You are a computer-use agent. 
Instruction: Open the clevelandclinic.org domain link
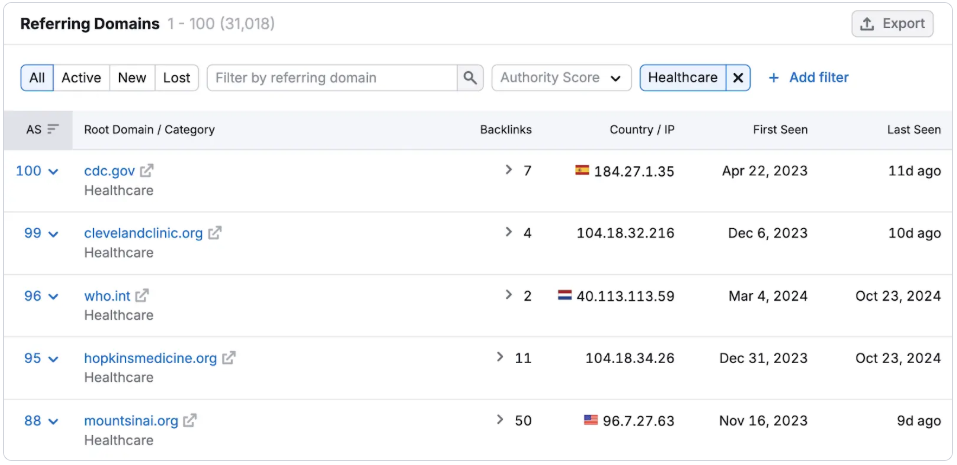[x=143, y=233]
